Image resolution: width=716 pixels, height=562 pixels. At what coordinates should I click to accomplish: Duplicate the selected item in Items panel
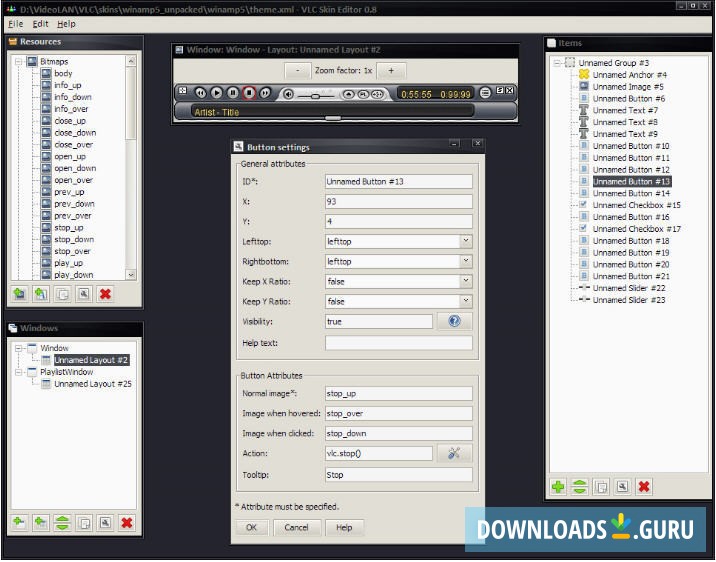point(601,487)
